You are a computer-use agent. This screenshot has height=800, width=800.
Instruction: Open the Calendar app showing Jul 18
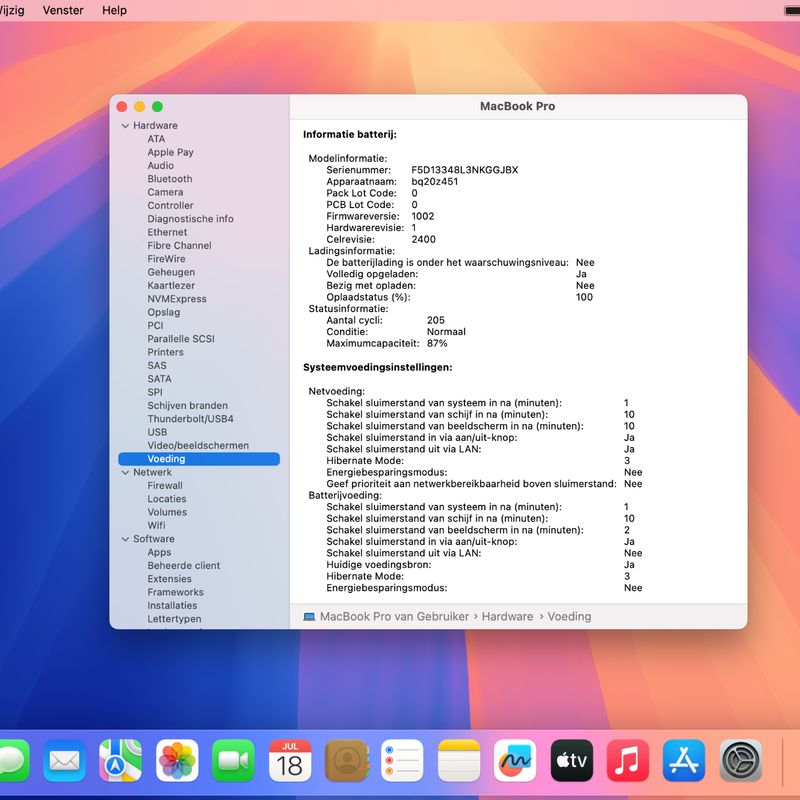coord(290,760)
